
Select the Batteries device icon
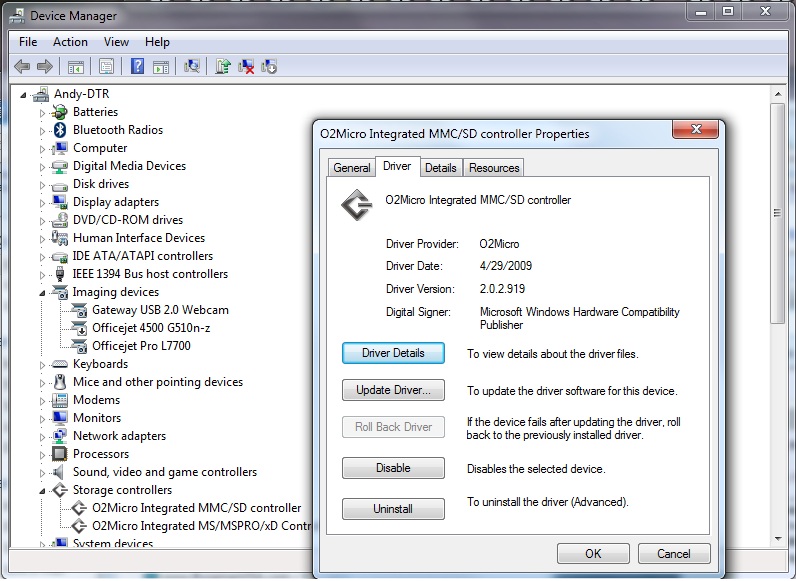coord(59,112)
